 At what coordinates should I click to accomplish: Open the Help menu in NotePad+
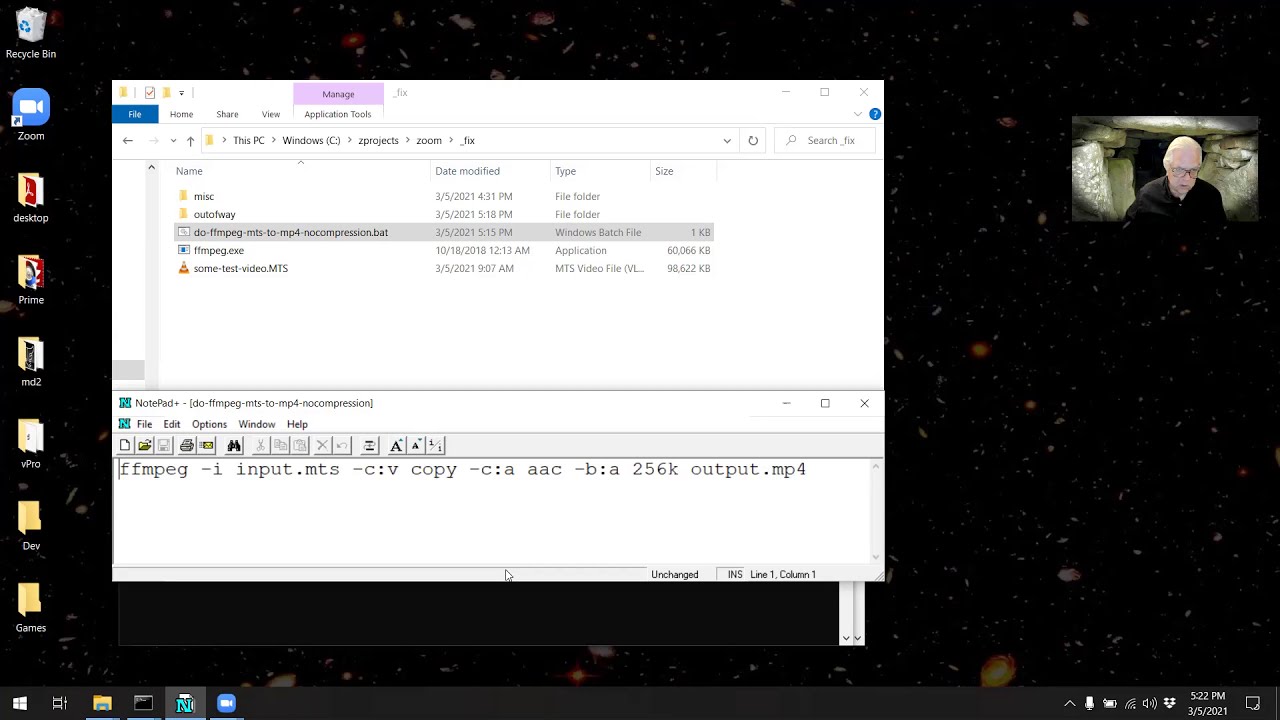pos(297,424)
